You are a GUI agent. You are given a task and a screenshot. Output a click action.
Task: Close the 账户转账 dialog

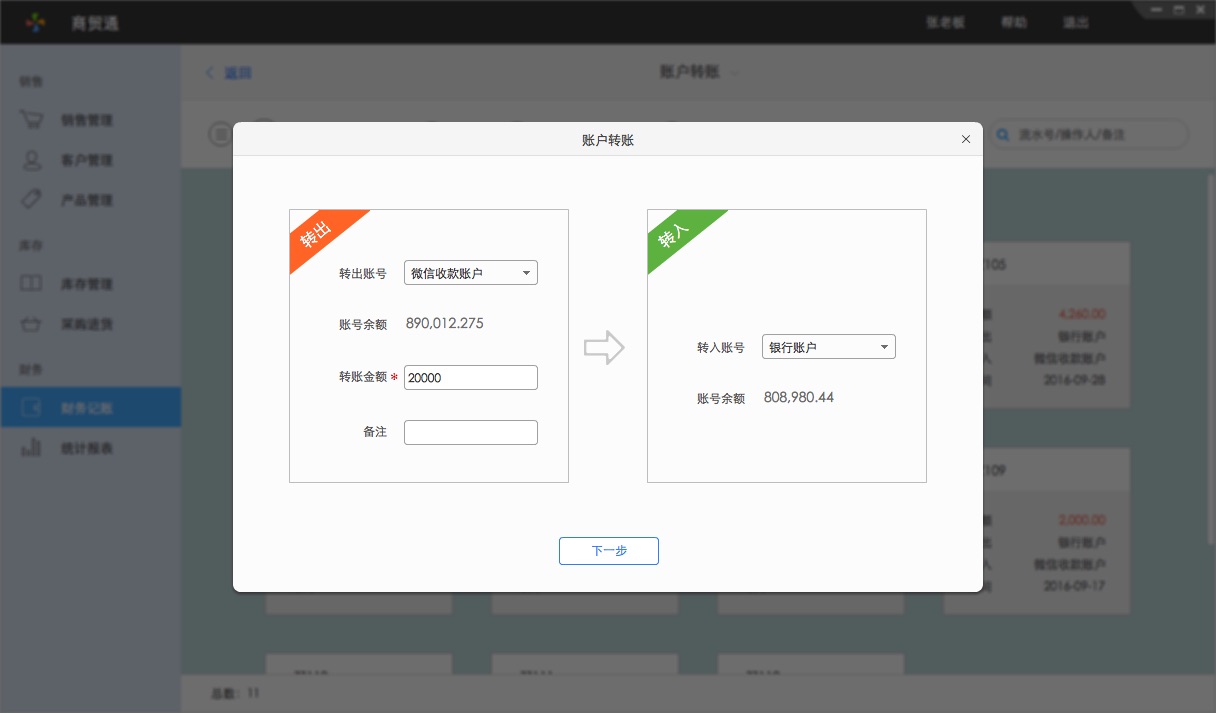click(965, 139)
